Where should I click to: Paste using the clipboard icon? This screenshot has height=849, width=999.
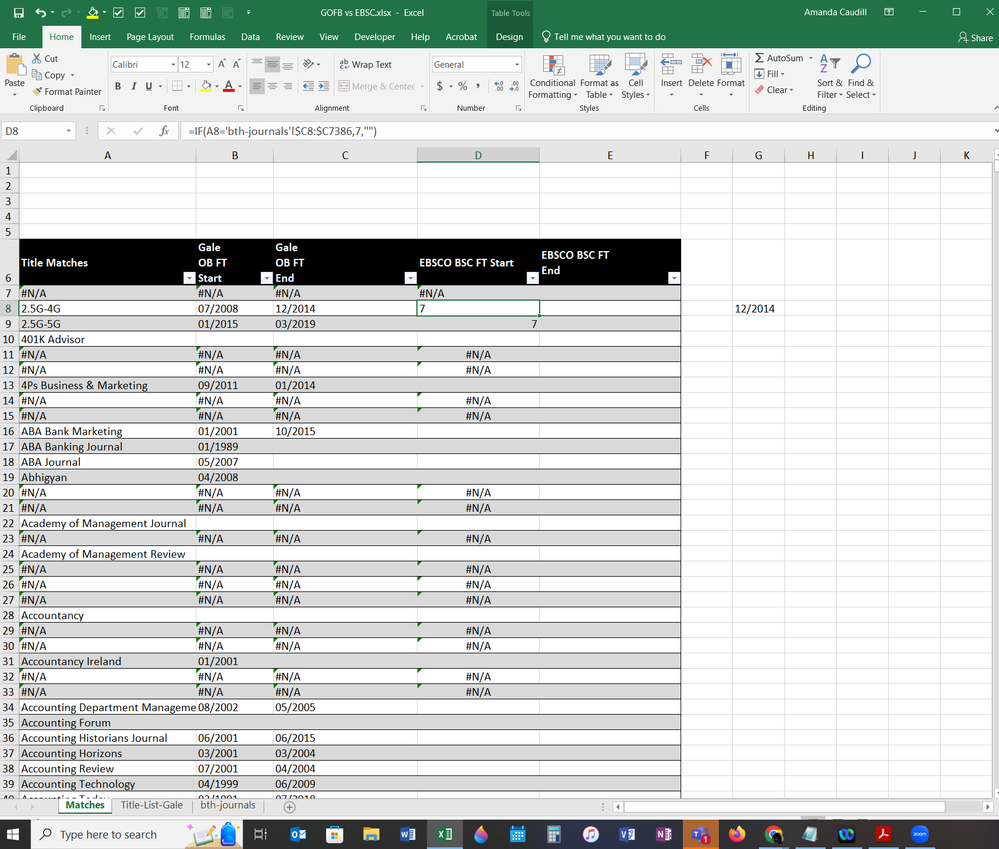pyautogui.click(x=14, y=66)
